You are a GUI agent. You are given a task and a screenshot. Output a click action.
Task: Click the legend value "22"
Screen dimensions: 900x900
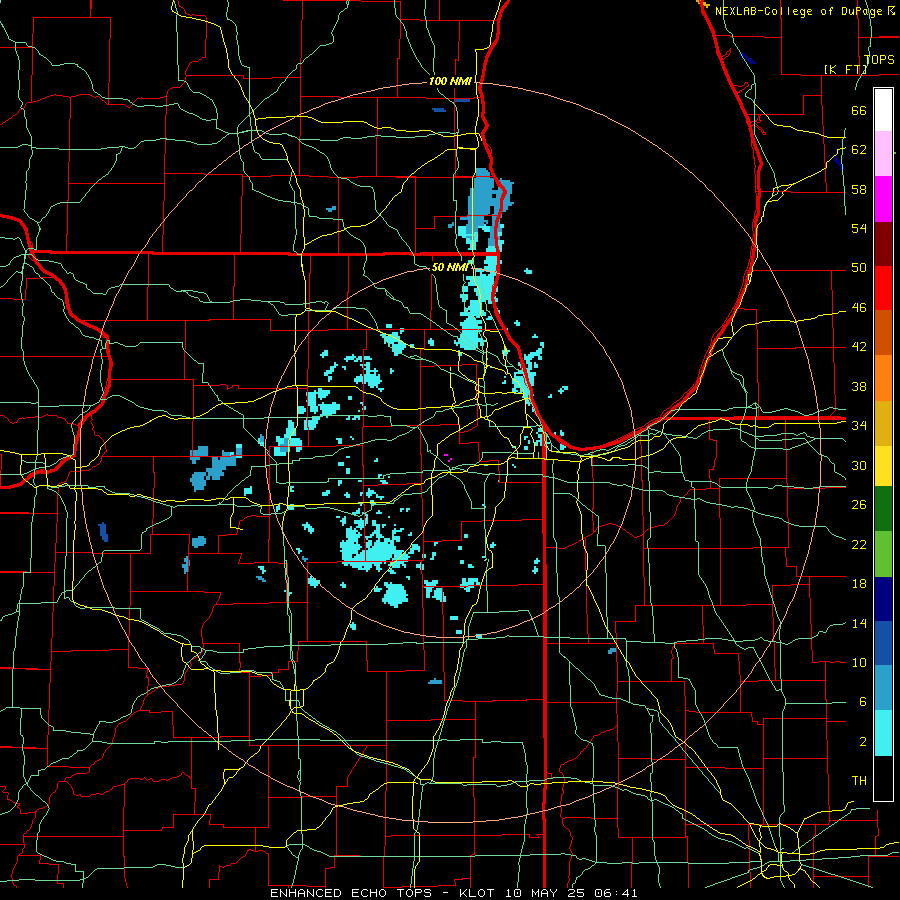(859, 544)
